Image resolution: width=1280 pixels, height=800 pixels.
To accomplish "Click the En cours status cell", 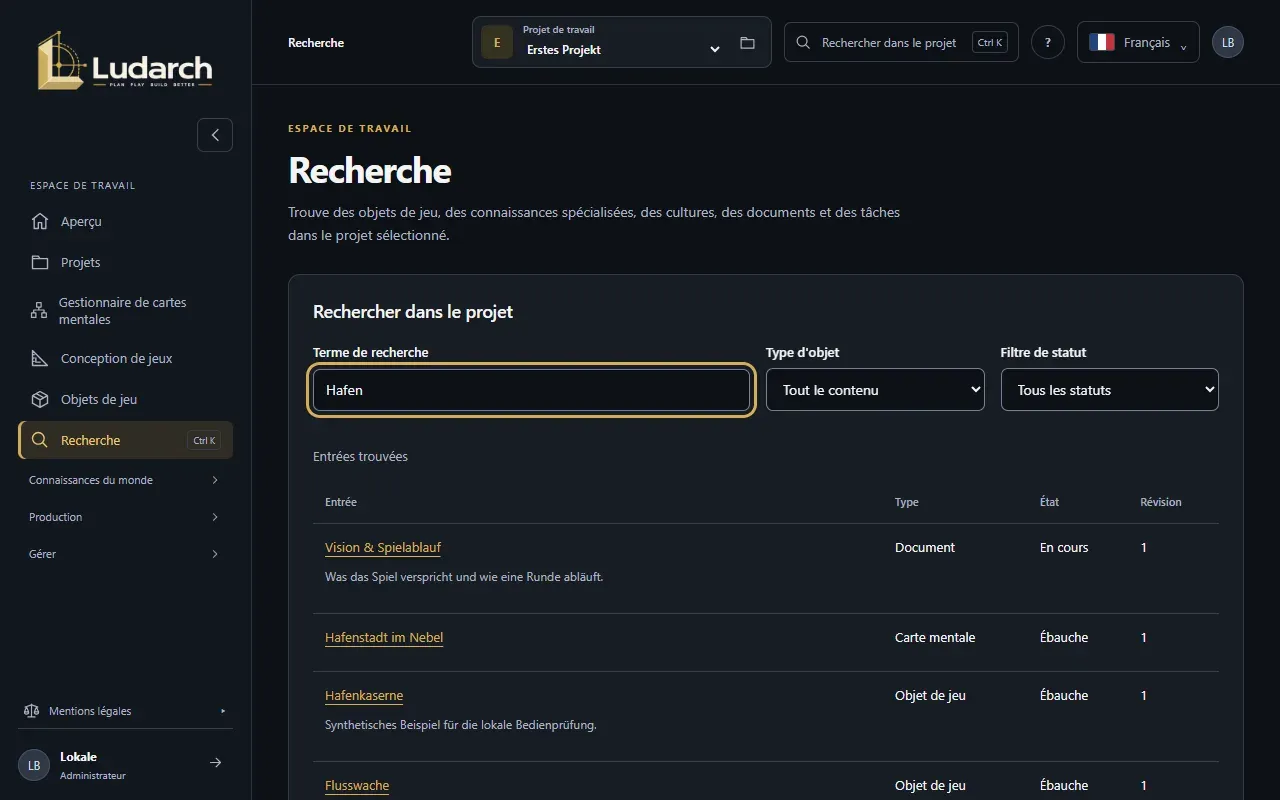I will pos(1064,548).
